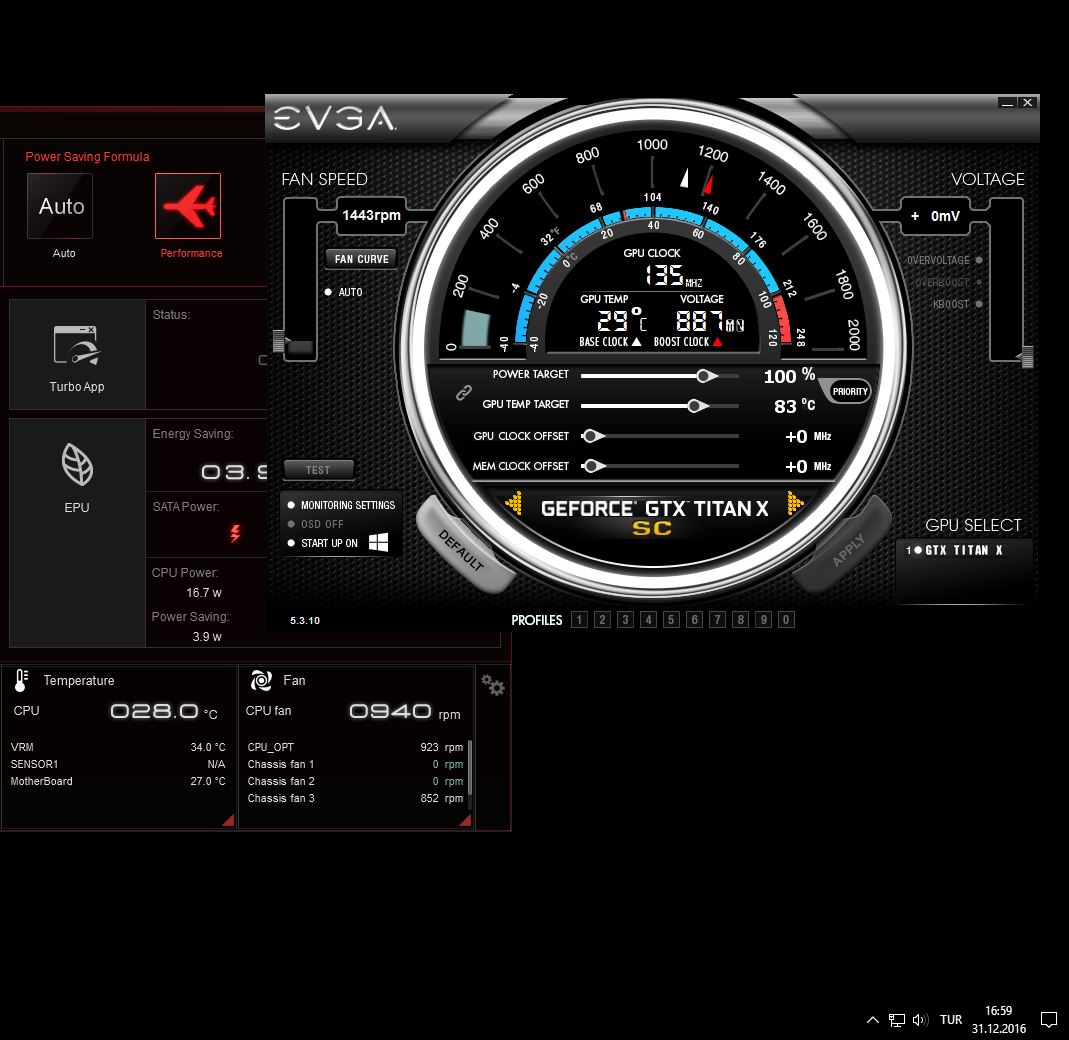Expand the Fan panel corner arrow
Screen dimensions: 1069x1040
465,820
